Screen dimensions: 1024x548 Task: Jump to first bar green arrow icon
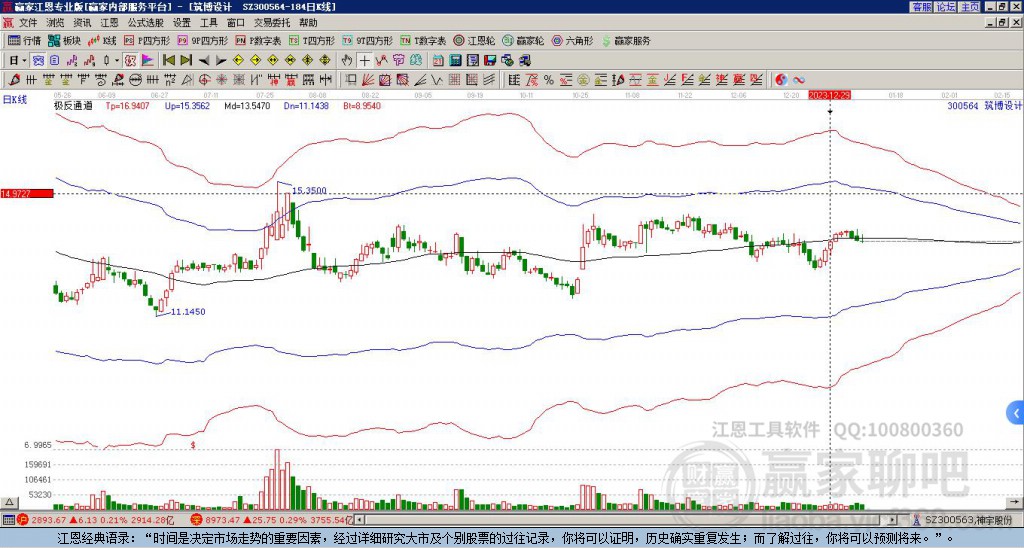tap(168, 61)
